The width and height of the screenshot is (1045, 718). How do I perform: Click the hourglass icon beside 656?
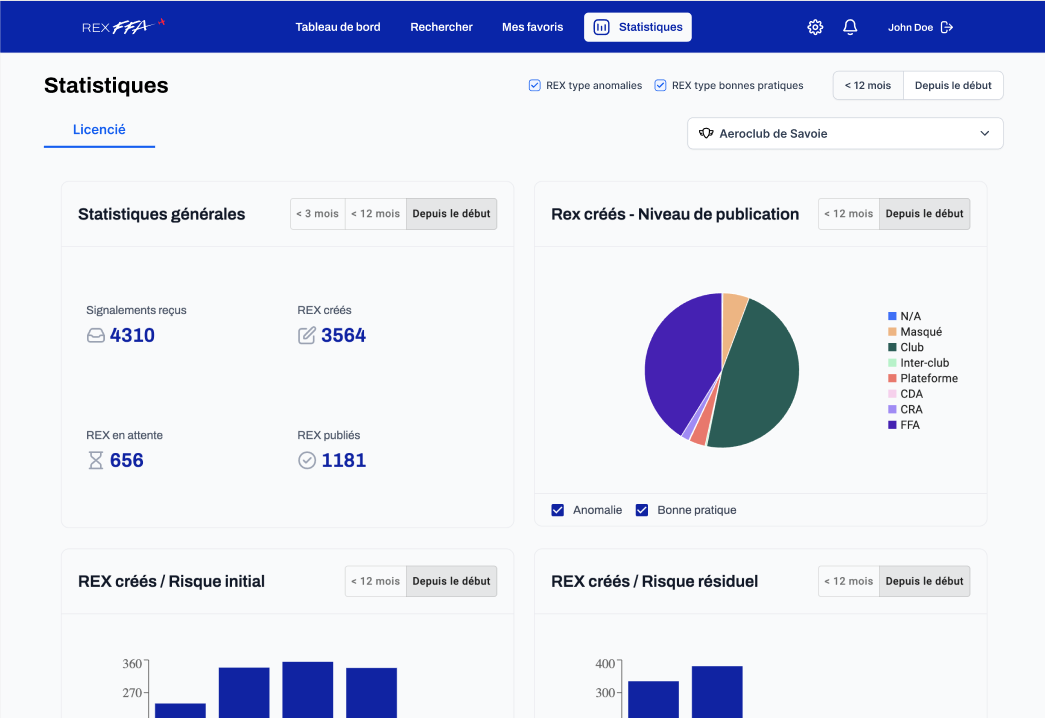[95, 460]
